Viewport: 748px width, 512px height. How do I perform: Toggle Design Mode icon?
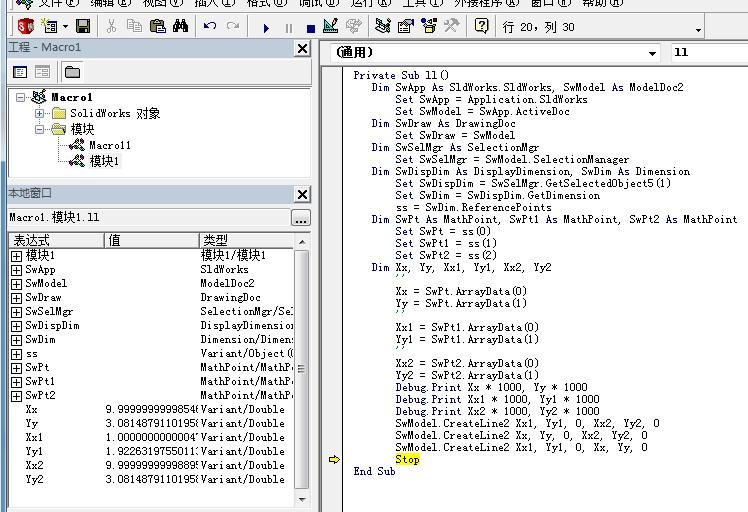click(330, 26)
